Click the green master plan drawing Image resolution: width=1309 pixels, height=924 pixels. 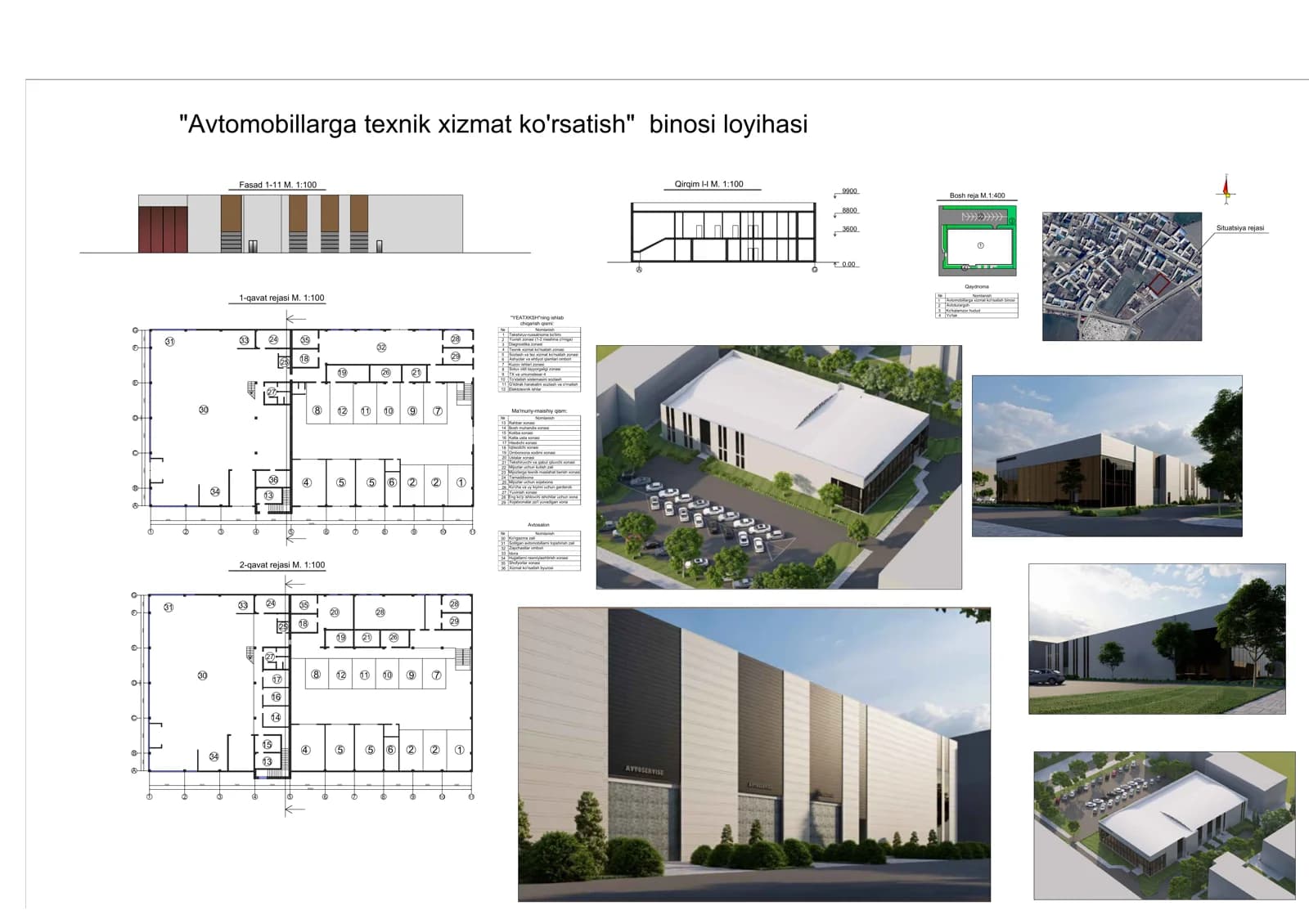pos(978,240)
